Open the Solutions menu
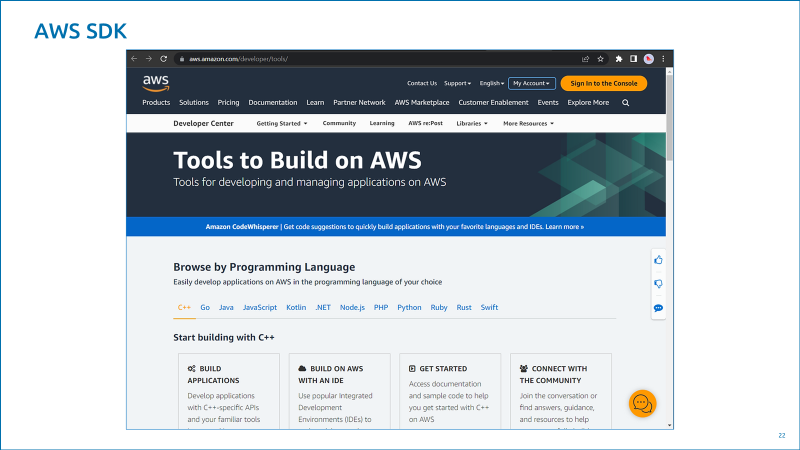 tap(194, 103)
